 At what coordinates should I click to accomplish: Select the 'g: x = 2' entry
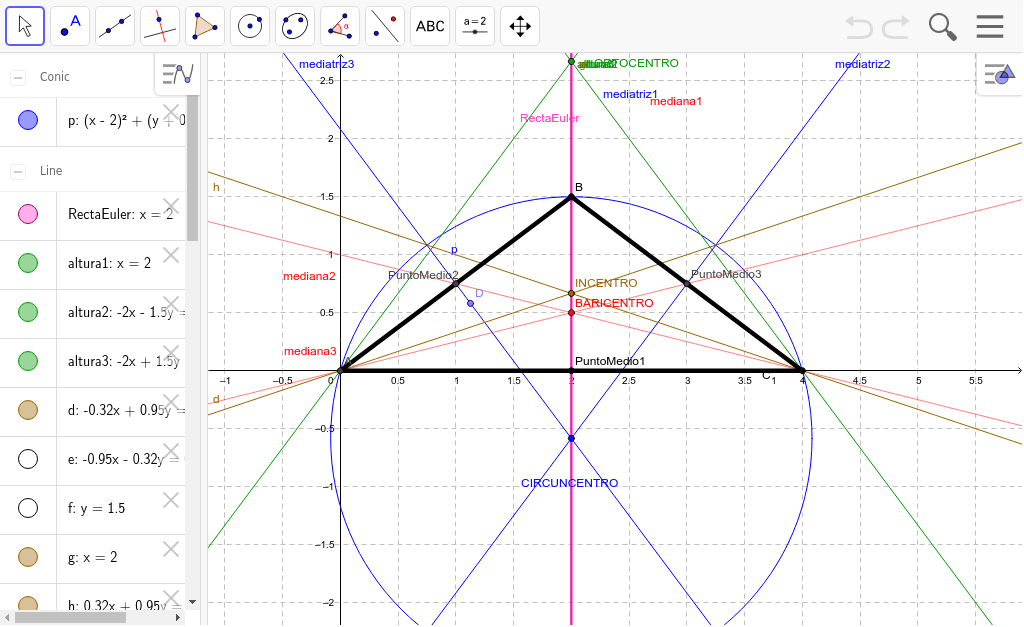93,557
